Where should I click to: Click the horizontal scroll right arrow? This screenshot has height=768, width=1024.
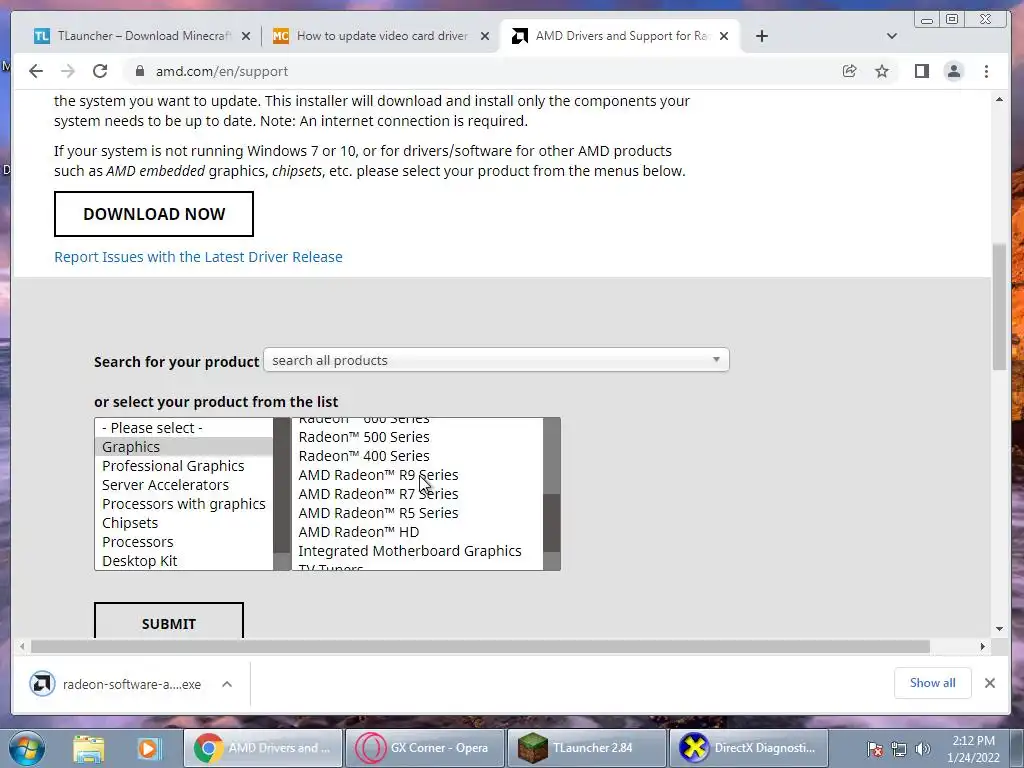click(x=982, y=647)
